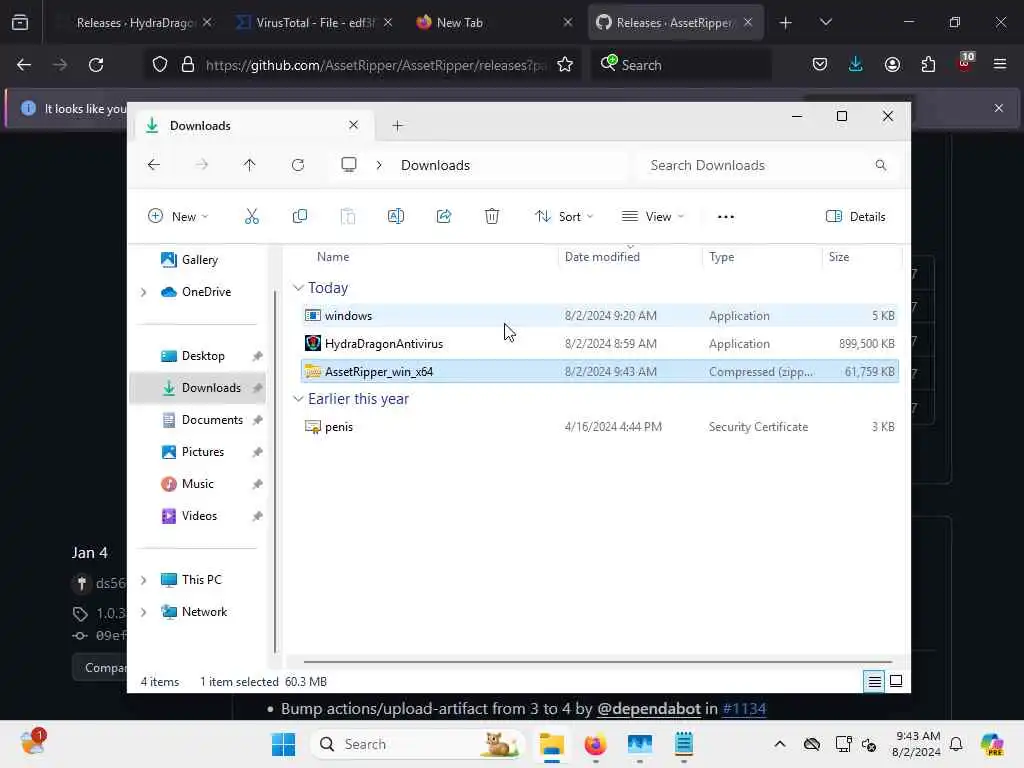
Task: Collapse the Earlier this year group
Action: [298, 399]
